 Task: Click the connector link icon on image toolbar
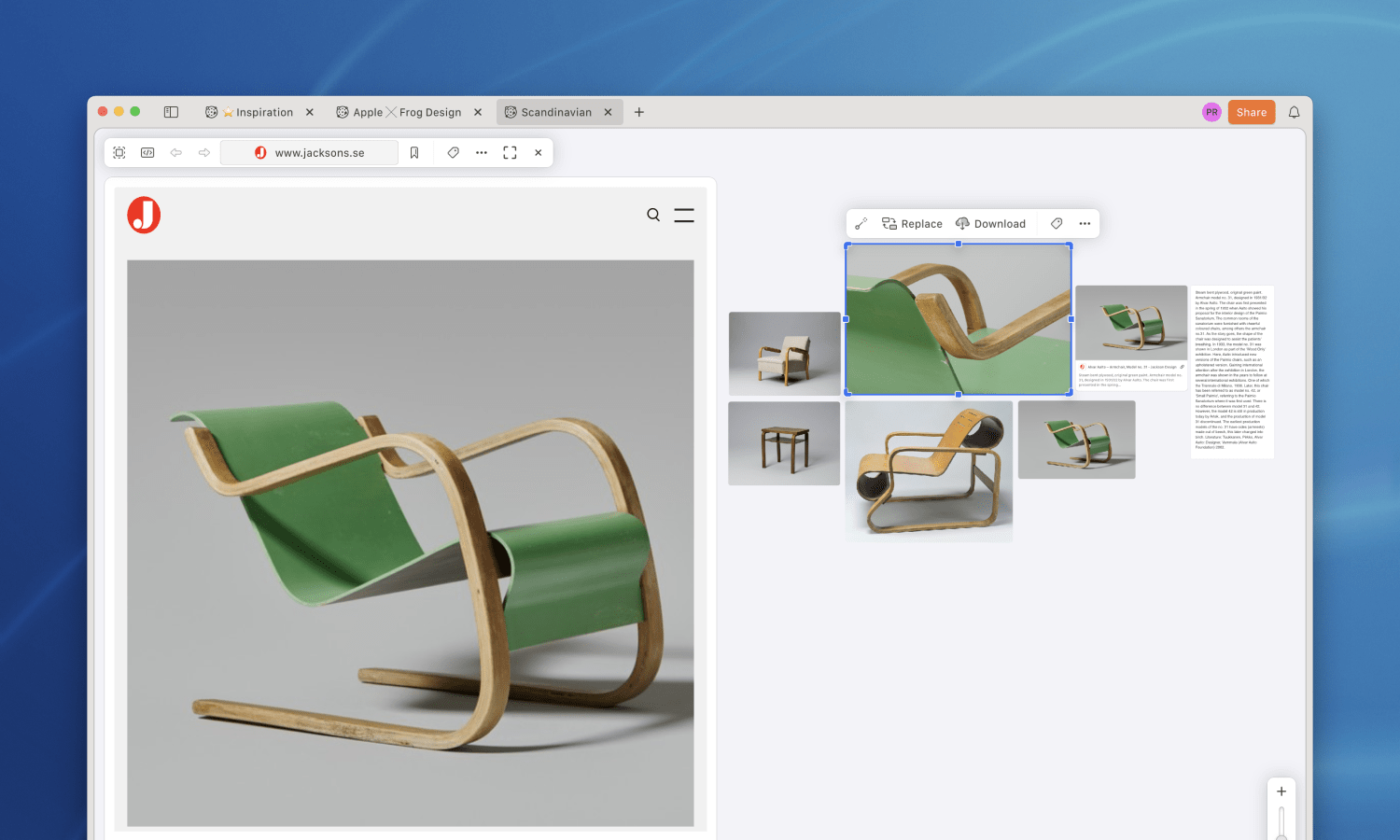[861, 223]
